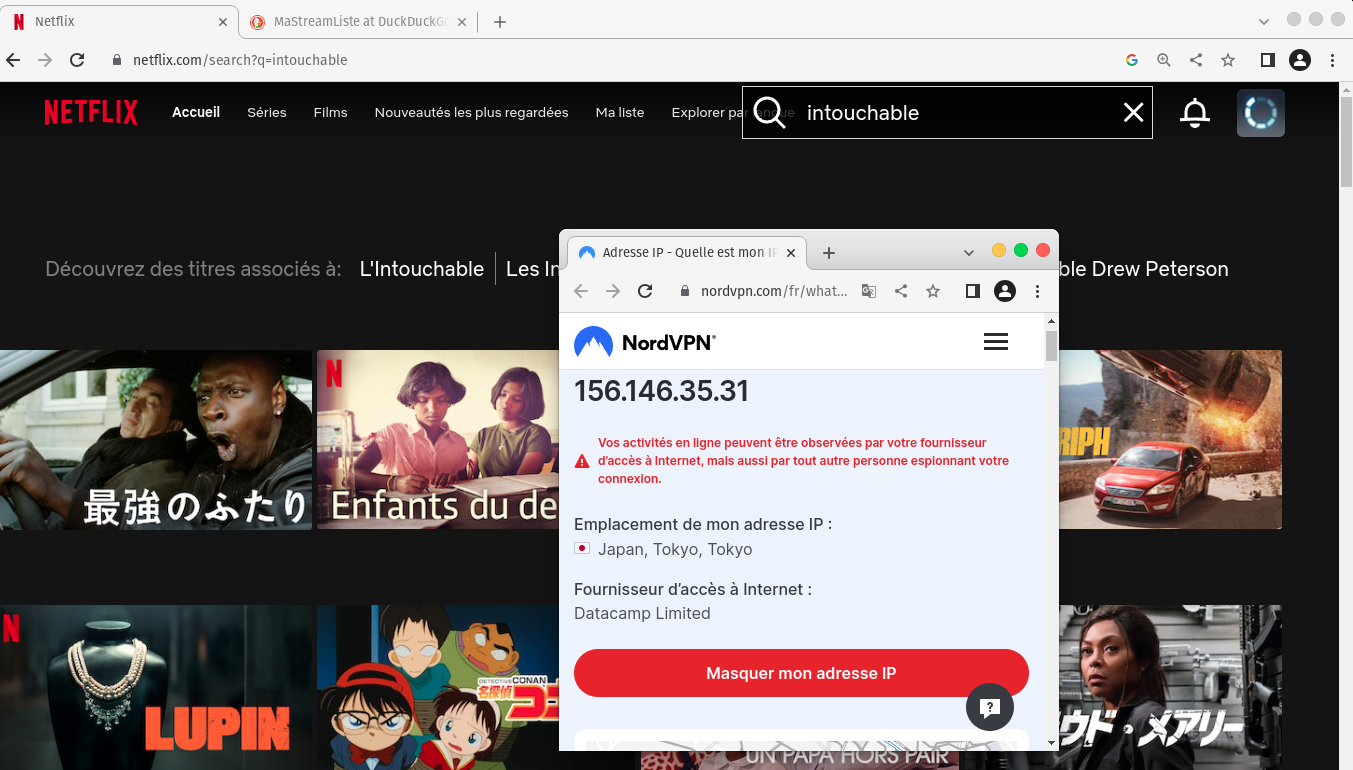Click the Netflix logo
Image resolution: width=1353 pixels, height=770 pixels.
point(91,112)
